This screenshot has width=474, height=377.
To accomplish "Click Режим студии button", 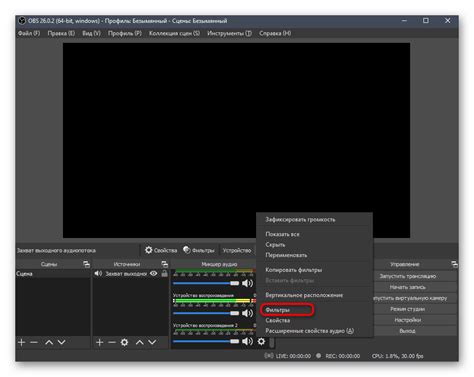I will tap(415, 309).
